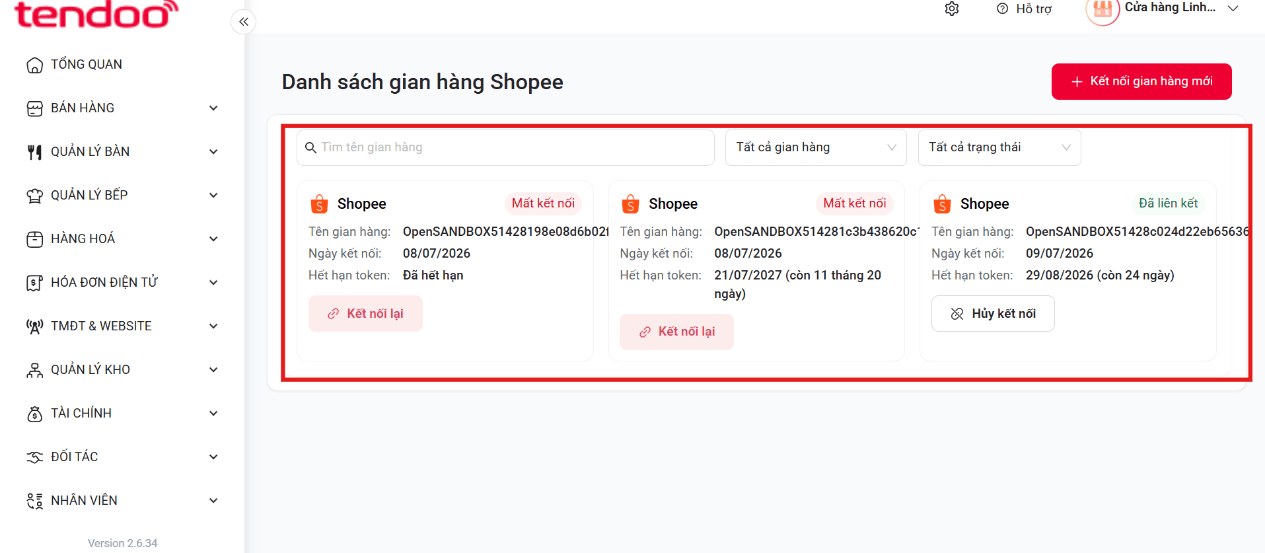The image size is (1265, 553).
Task: Click the Quản lý bếp chef hat icon
Action: (34, 195)
